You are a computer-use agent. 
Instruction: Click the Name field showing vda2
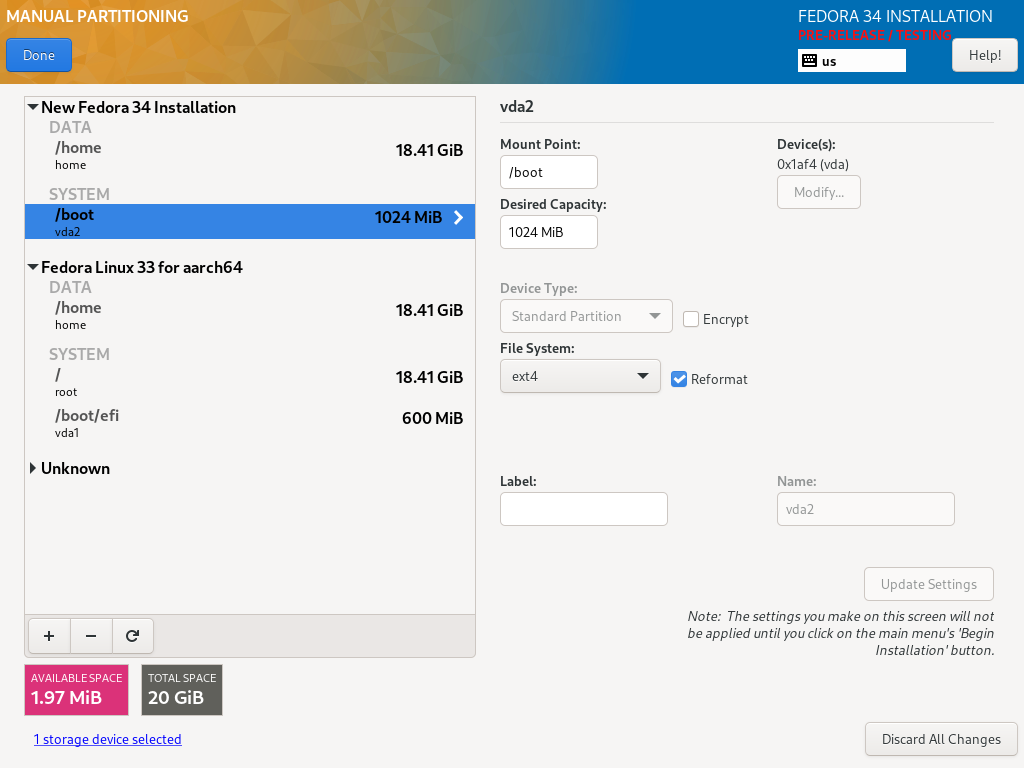865,509
